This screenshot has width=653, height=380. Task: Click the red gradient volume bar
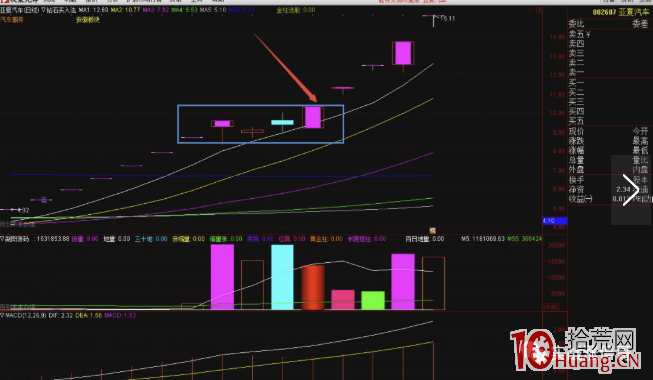pyautogui.click(x=313, y=287)
